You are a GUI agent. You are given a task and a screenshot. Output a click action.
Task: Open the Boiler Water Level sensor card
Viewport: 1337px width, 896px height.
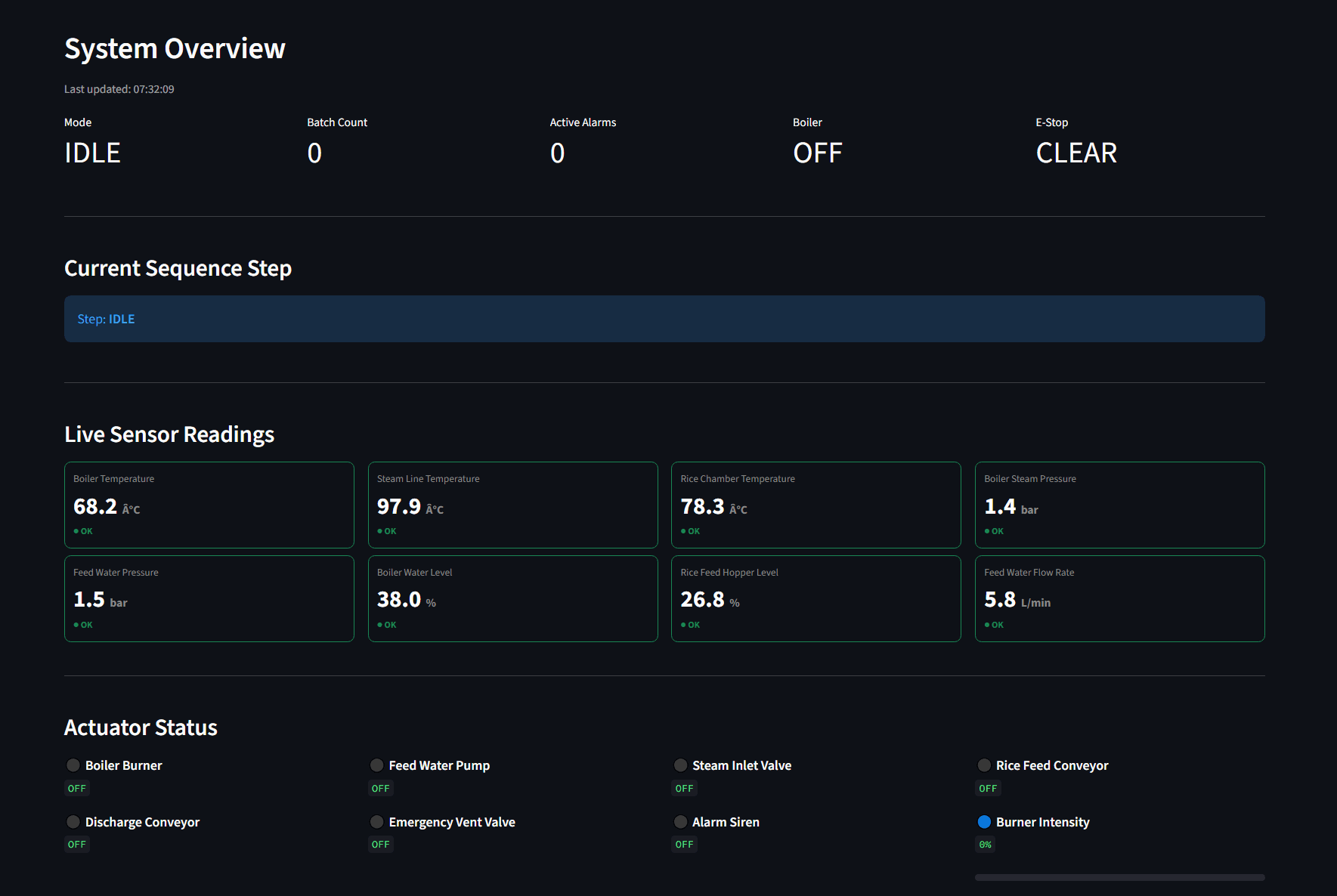pos(512,598)
